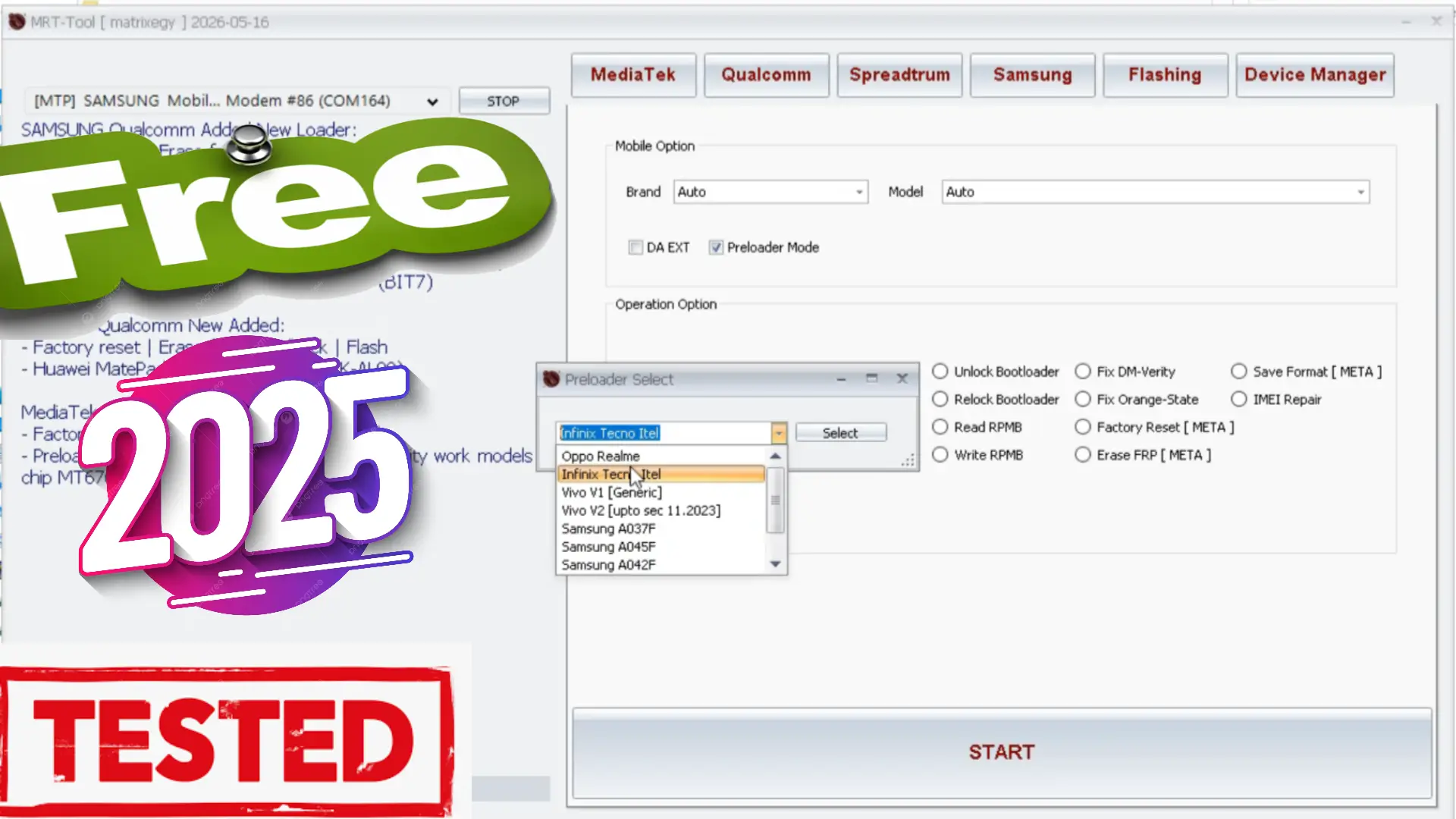Expand the SAMSUNG COM164 port dropdown
Screen dimensions: 1456x819
431,101
